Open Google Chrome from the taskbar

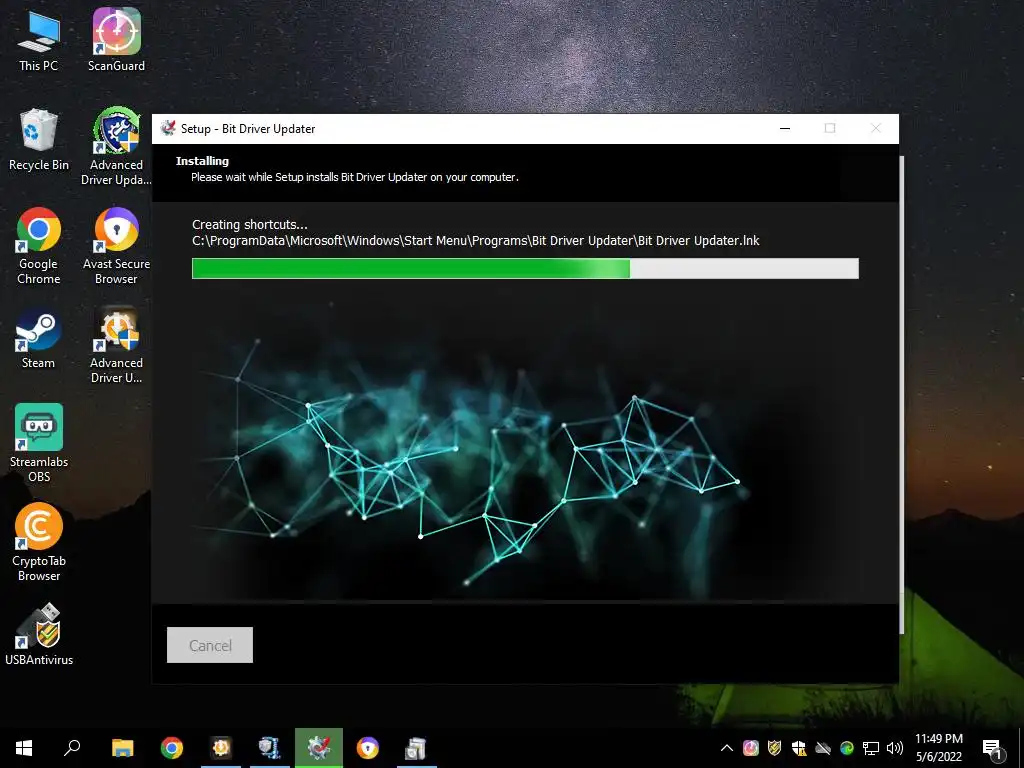[172, 748]
